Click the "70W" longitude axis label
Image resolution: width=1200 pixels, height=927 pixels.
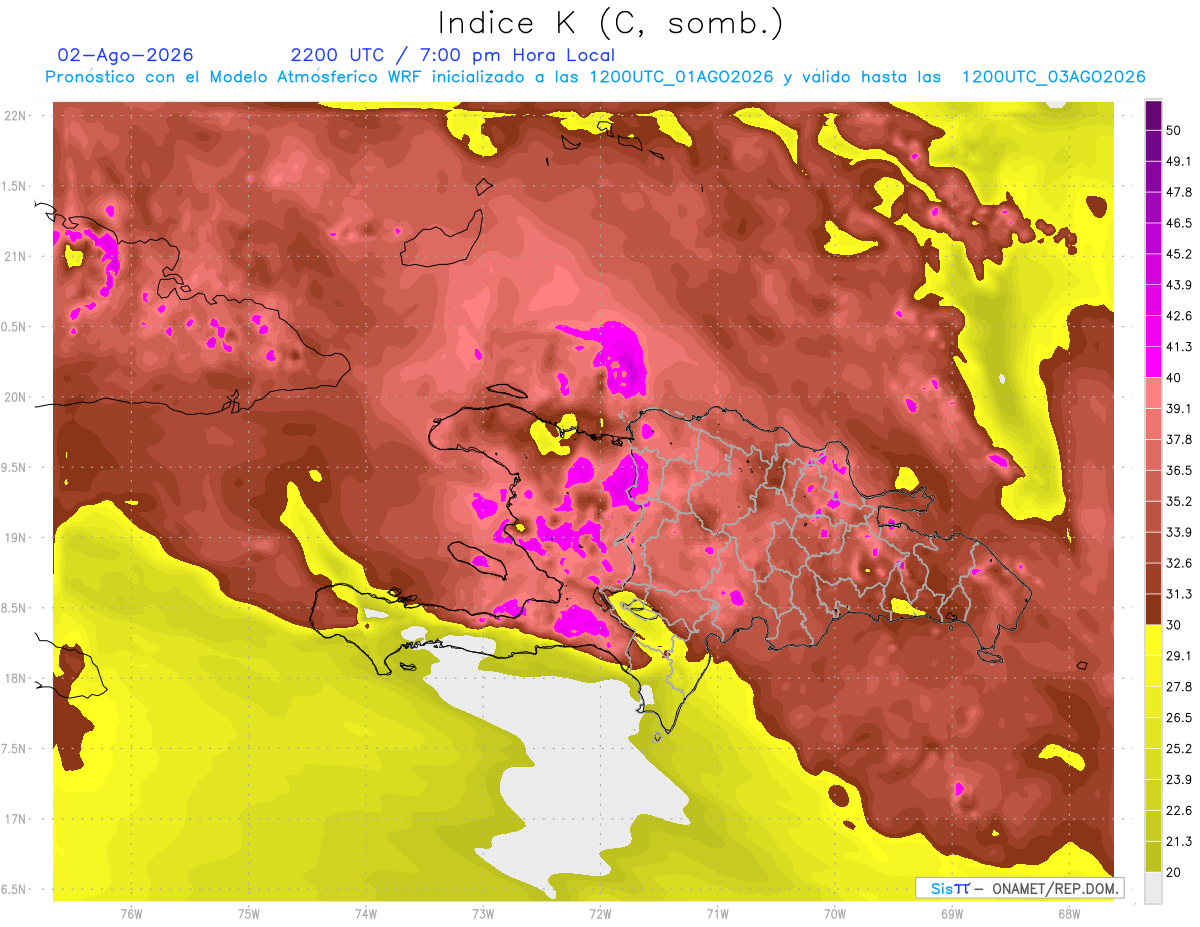[835, 914]
